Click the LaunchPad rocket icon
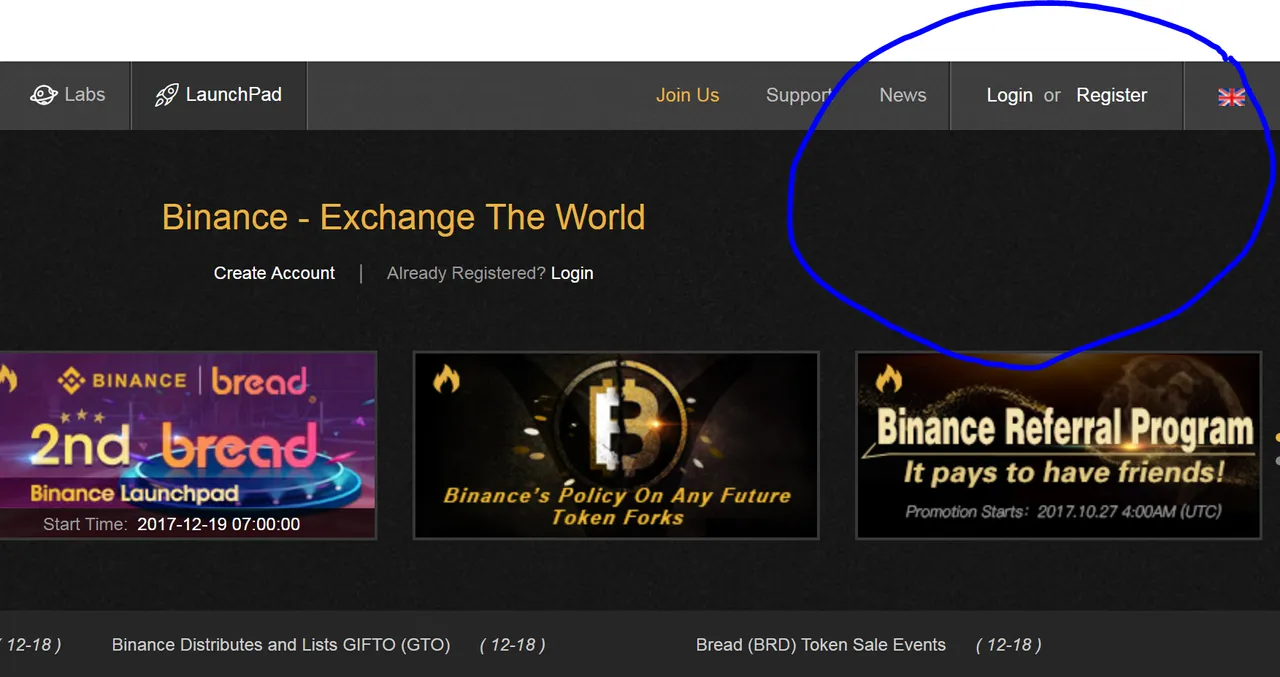Viewport: 1280px width, 677px height. [166, 95]
